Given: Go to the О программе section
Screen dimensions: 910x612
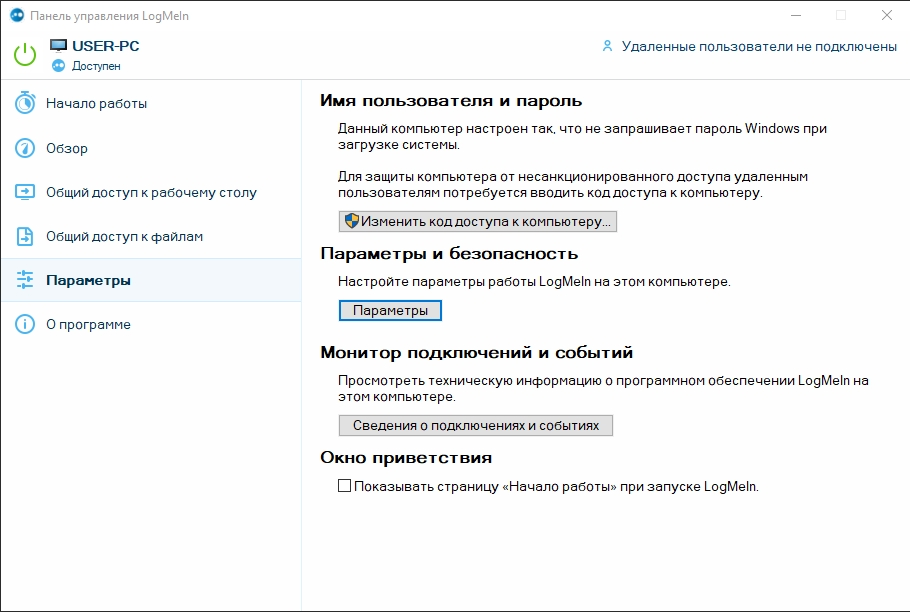Looking at the screenshot, I should (88, 325).
